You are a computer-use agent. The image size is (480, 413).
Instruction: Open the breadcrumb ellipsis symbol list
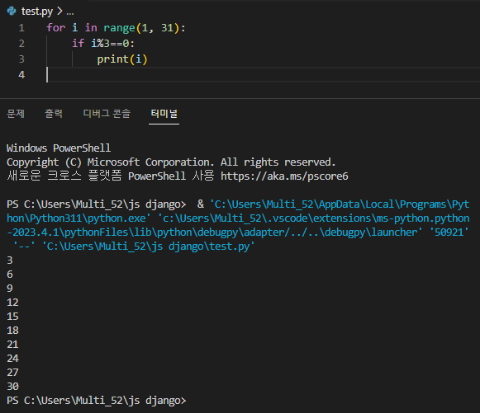[70, 12]
